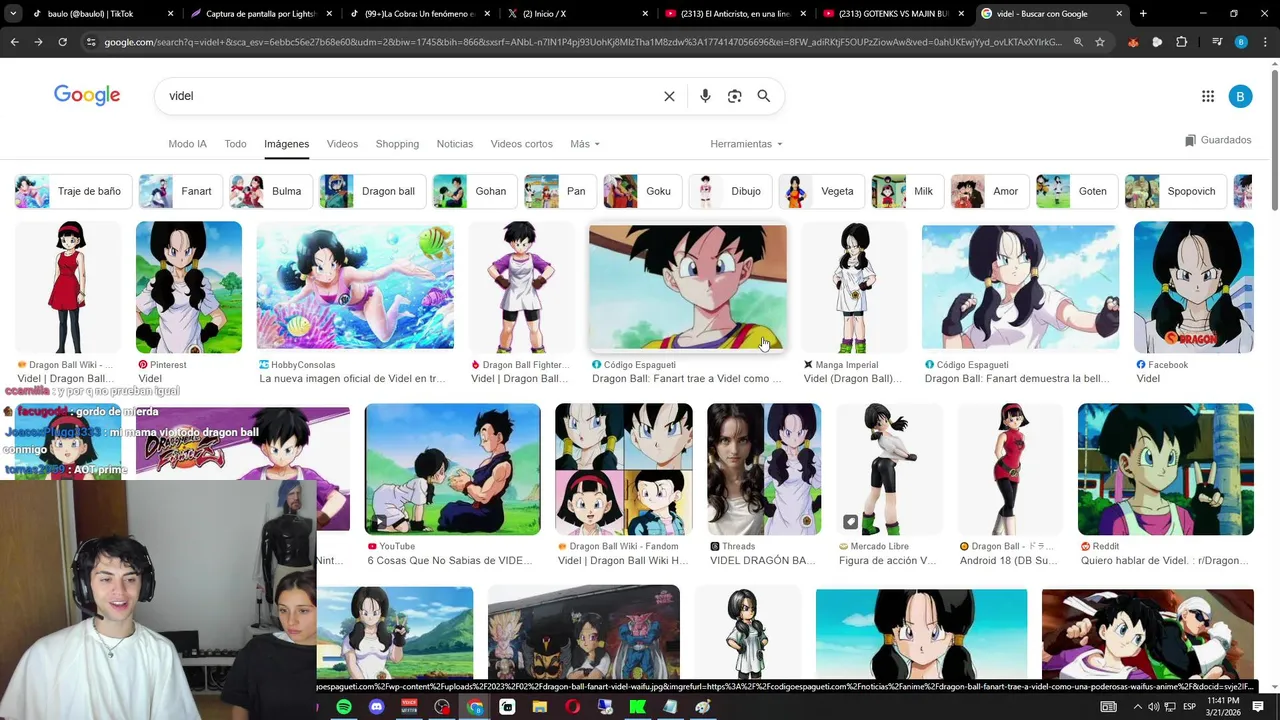Open the Chrome three-dot menu
Screen dimensions: 1280x720
[1264, 42]
